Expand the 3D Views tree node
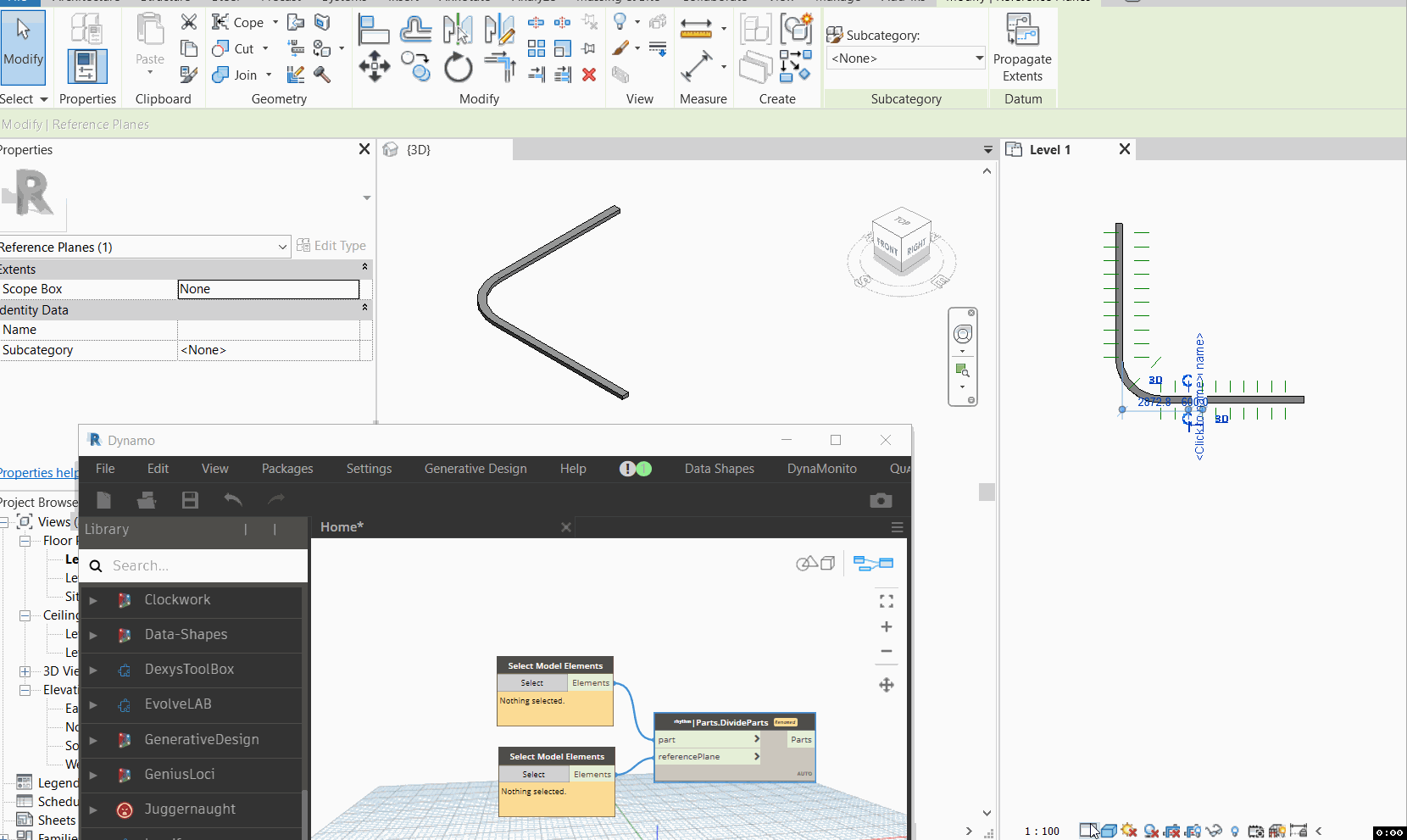Screen dimensions: 1407x840 (x=25, y=671)
